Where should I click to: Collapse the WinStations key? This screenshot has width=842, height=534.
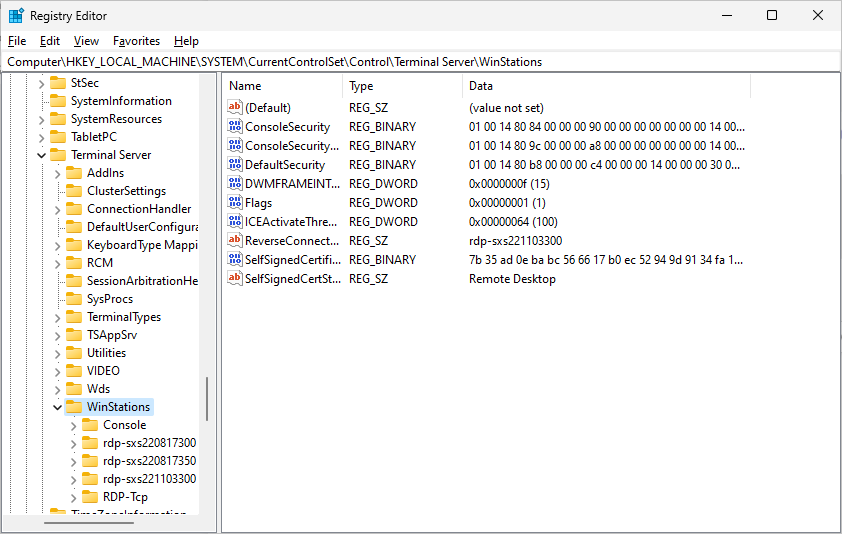point(57,407)
